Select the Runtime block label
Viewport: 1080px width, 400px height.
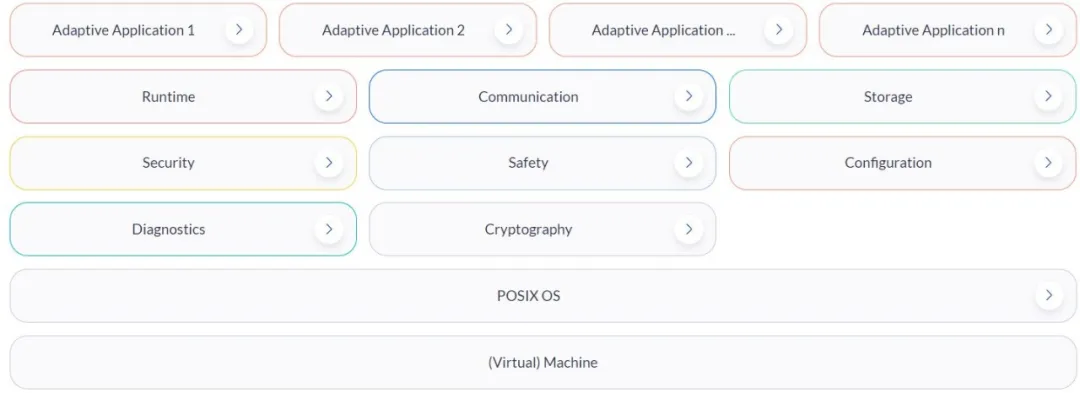click(169, 96)
